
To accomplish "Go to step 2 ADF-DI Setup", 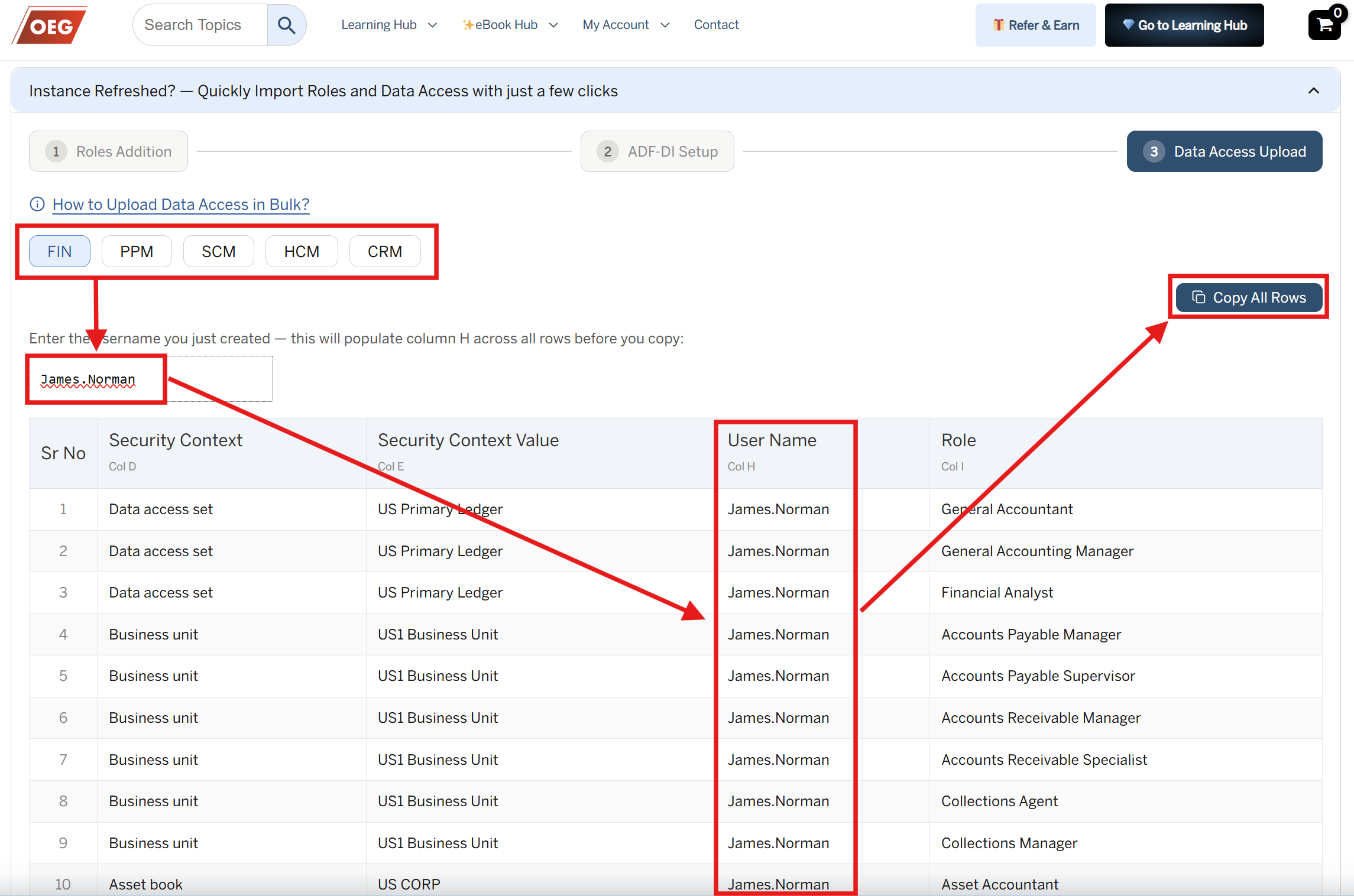I will (657, 151).
